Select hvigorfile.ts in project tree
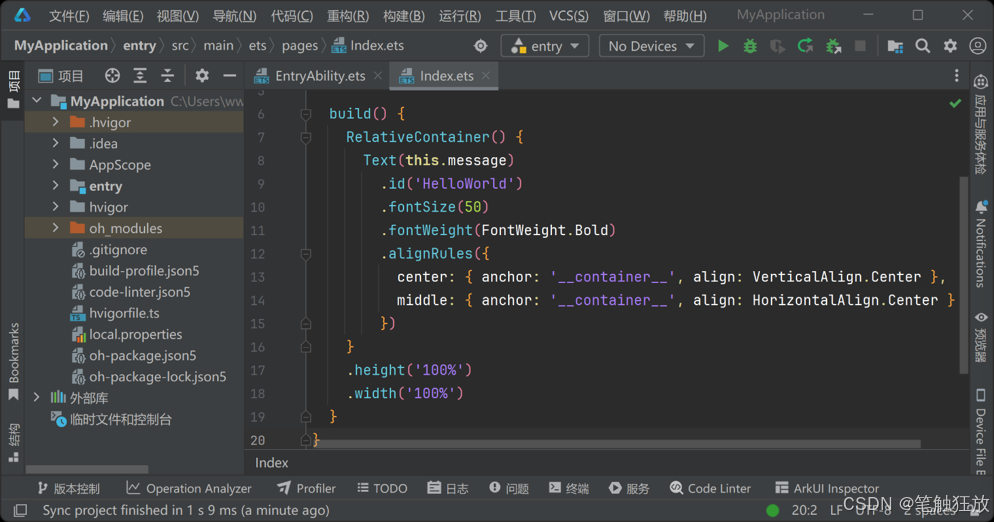This screenshot has width=994, height=522. pos(124,313)
